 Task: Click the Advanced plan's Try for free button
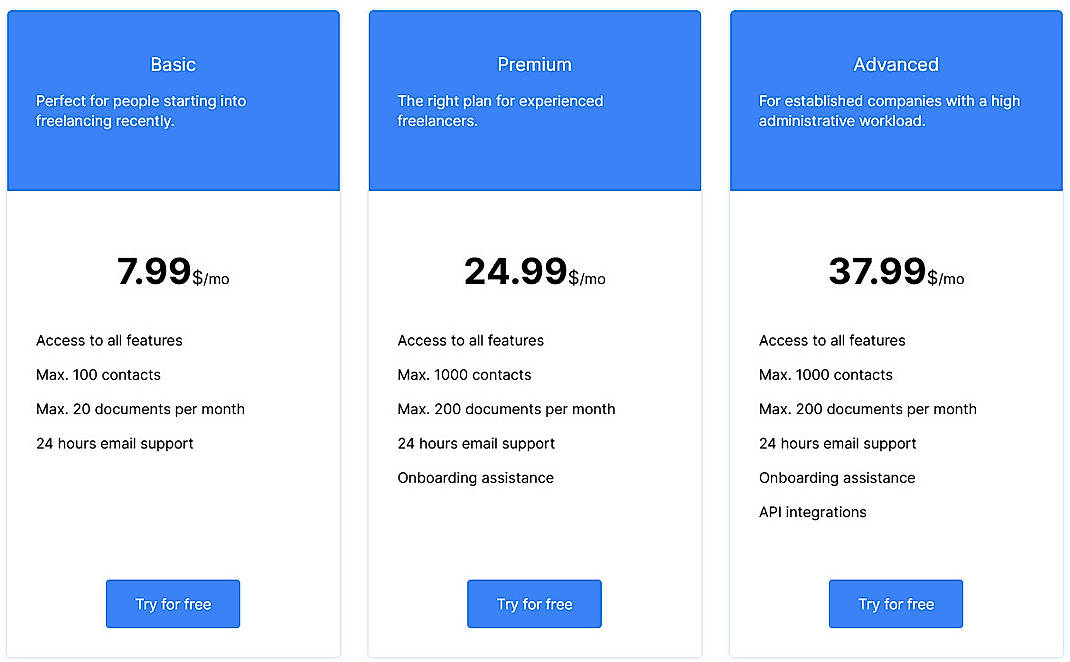click(895, 604)
